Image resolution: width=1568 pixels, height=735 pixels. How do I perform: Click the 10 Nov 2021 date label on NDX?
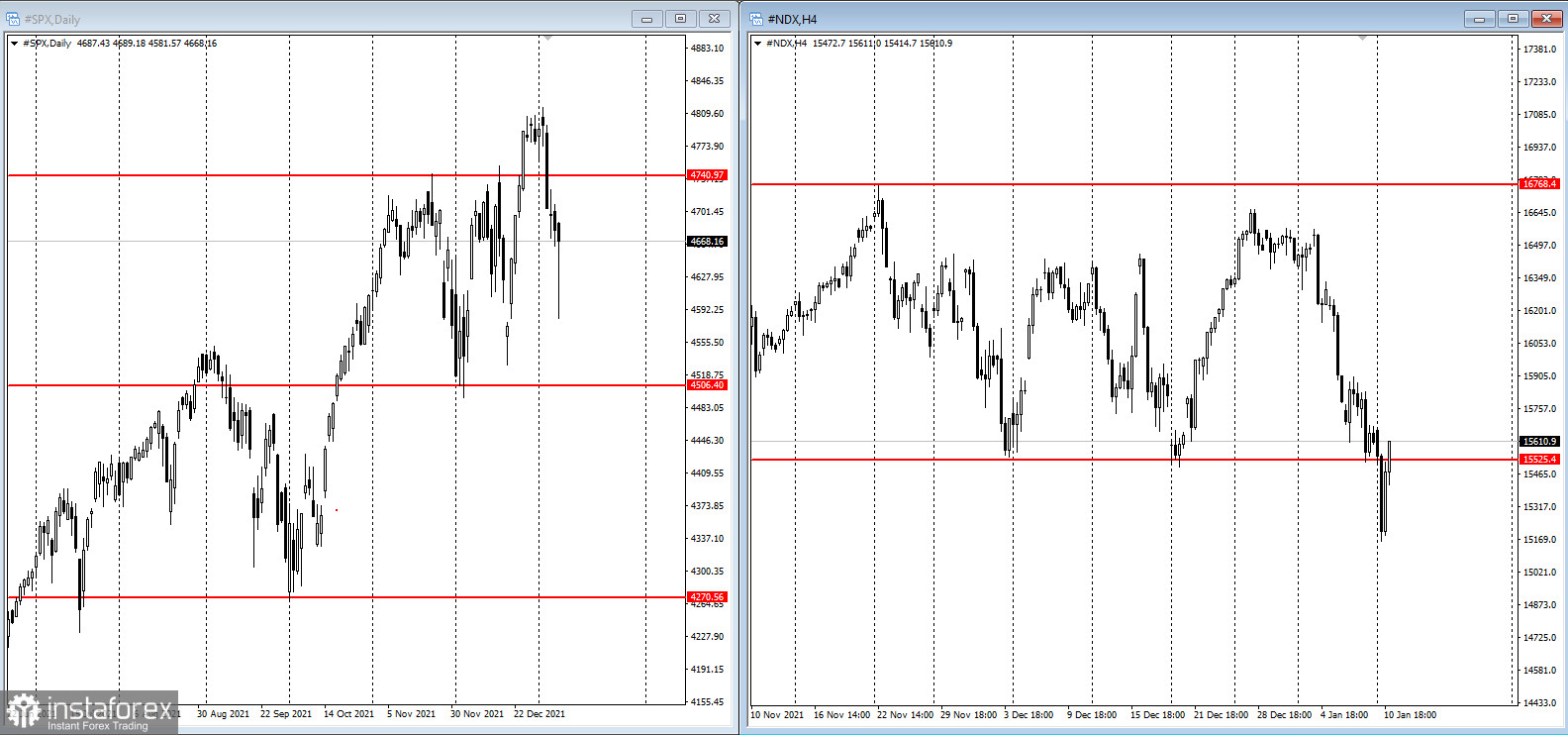coord(777,715)
